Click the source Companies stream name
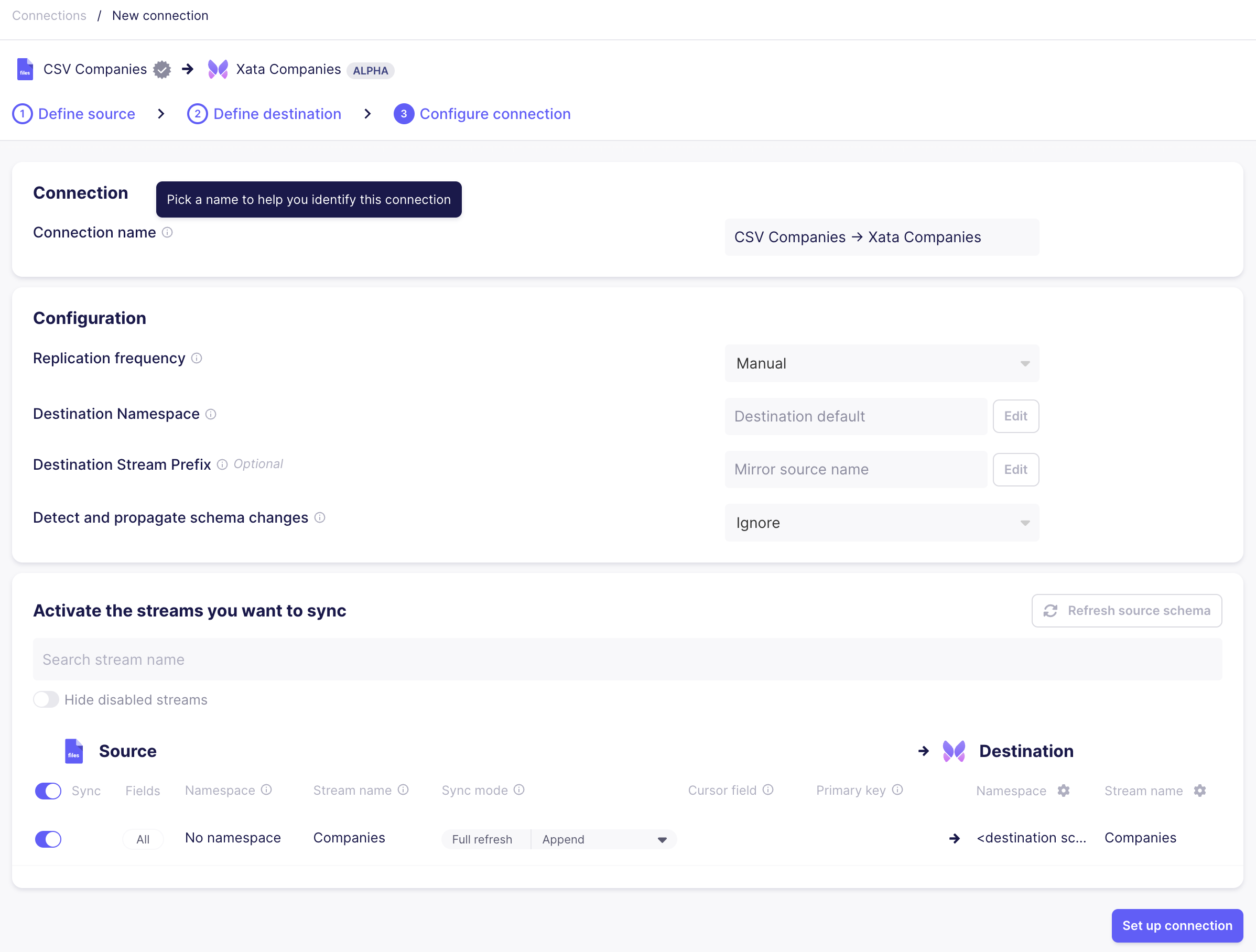Image resolution: width=1256 pixels, height=952 pixels. pos(349,838)
